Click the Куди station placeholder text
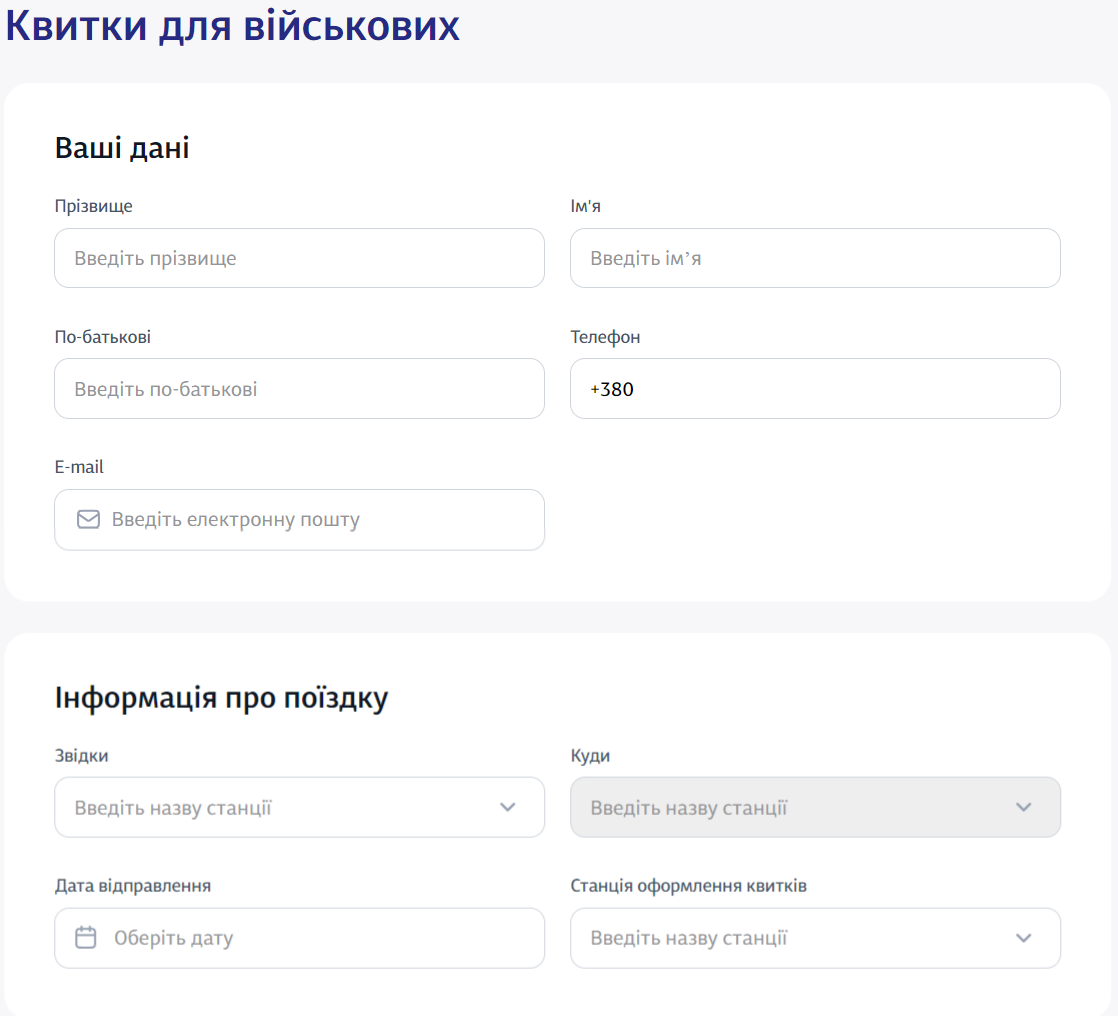The height and width of the screenshot is (1016, 1118). click(x=688, y=808)
